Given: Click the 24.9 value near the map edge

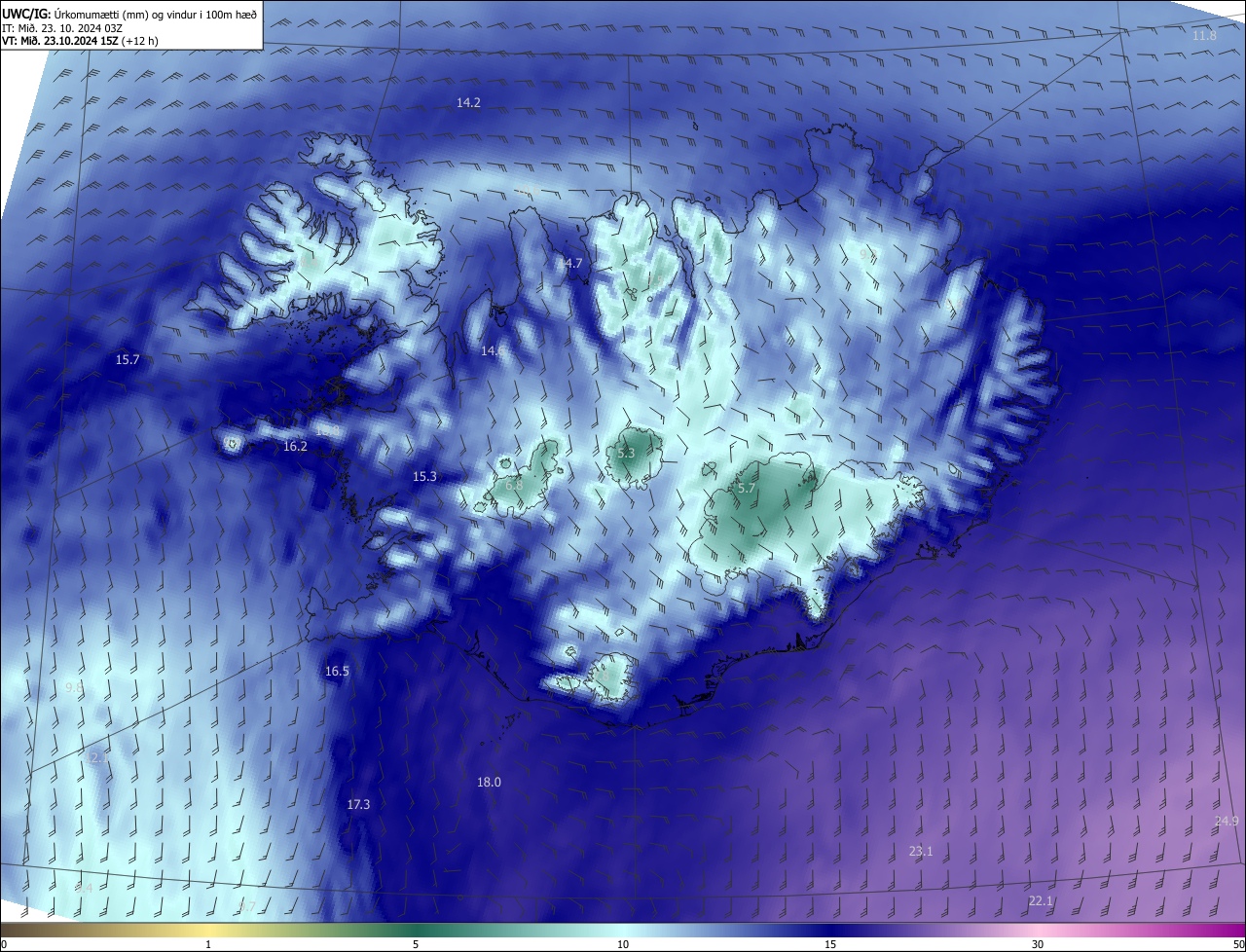Looking at the screenshot, I should point(1227,822).
